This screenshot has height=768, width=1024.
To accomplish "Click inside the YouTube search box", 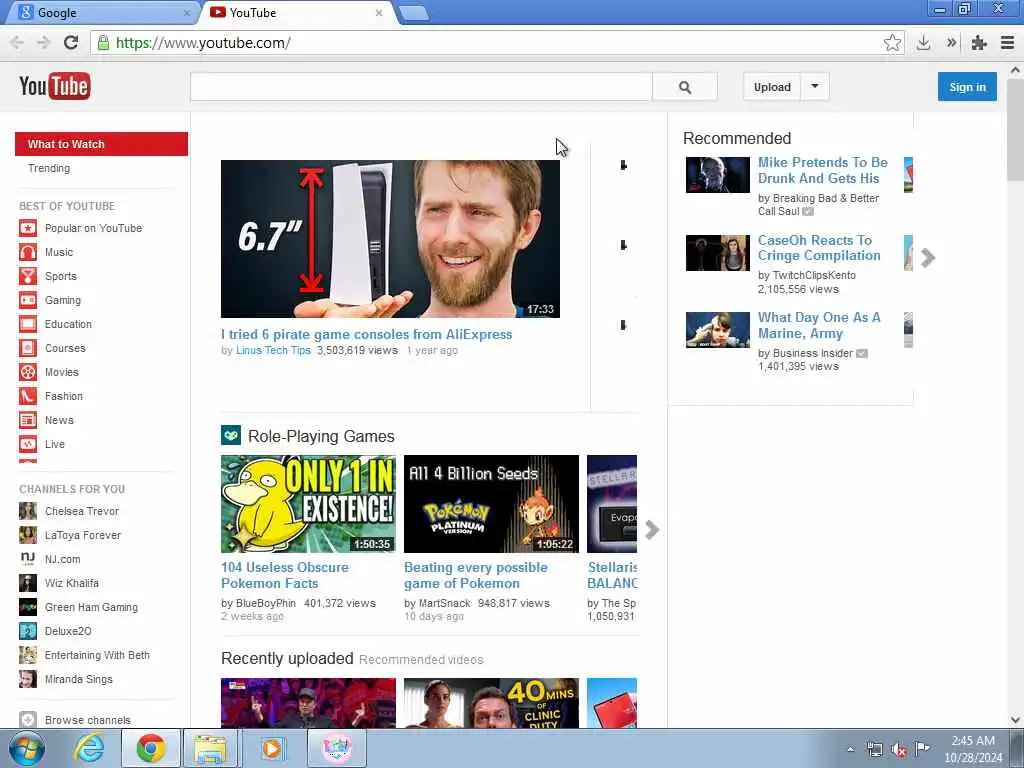I will click(x=421, y=87).
